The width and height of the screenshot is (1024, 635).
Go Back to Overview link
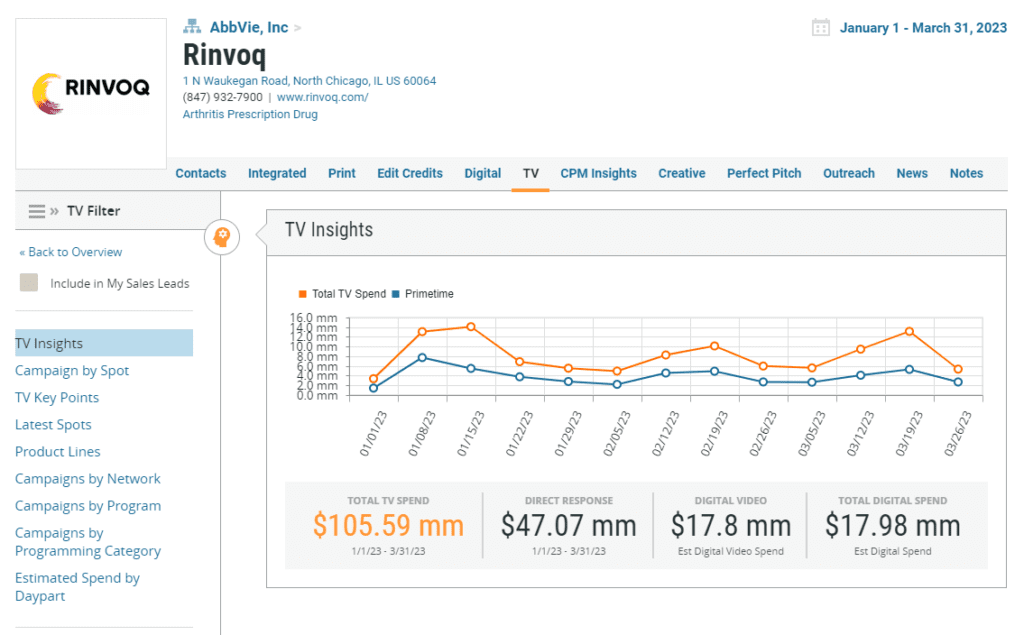(71, 252)
